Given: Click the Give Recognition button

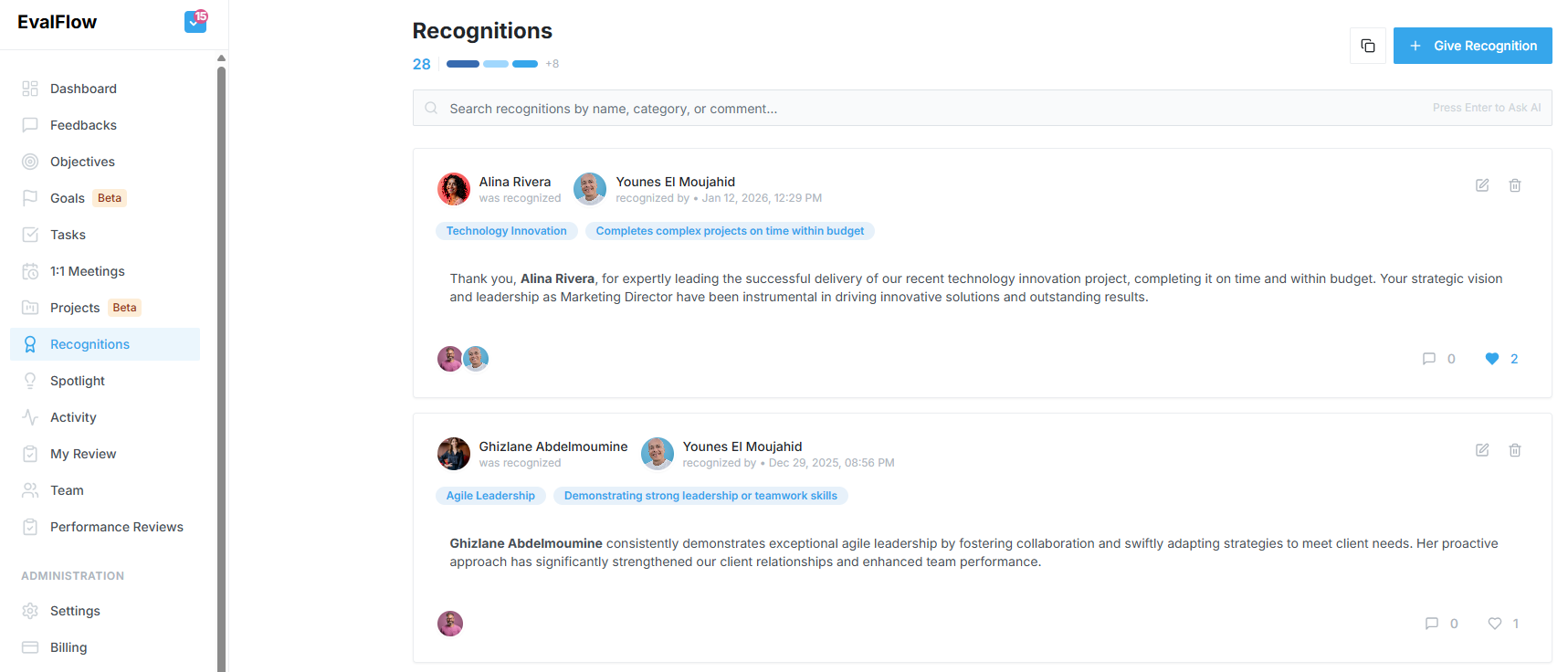Looking at the screenshot, I should click(1472, 46).
